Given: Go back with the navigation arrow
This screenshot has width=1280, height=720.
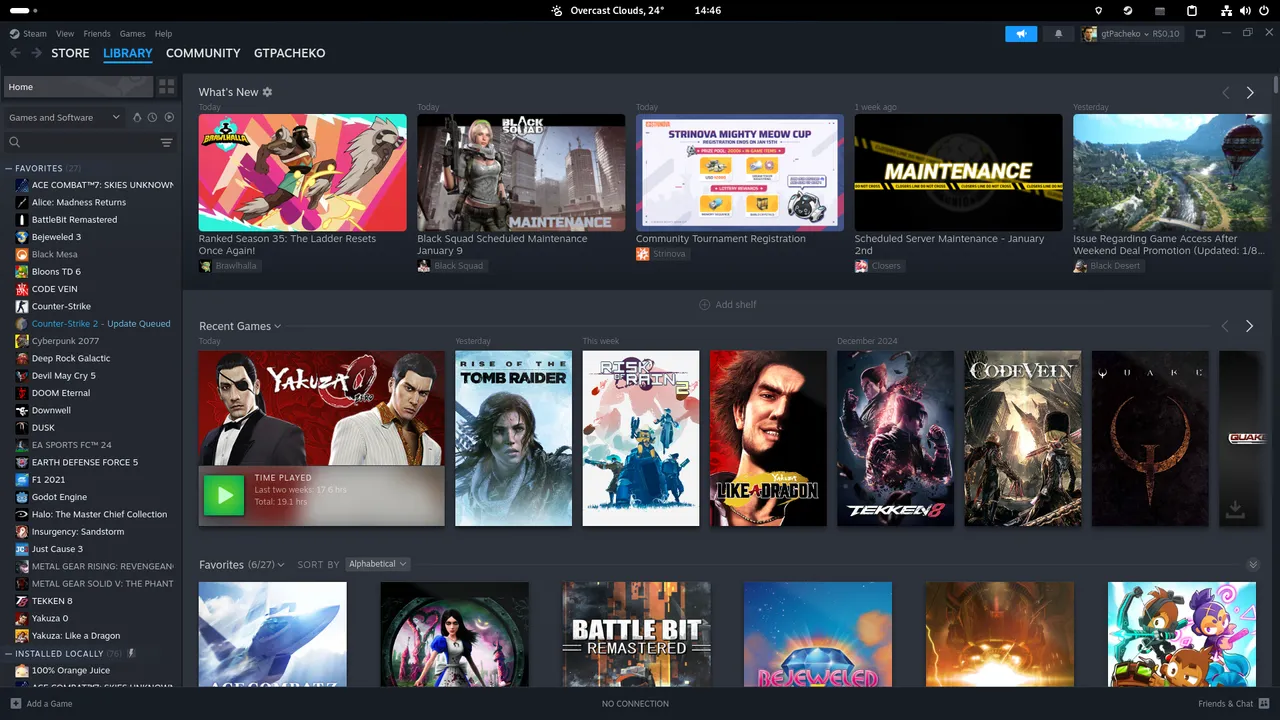Looking at the screenshot, I should pos(15,53).
